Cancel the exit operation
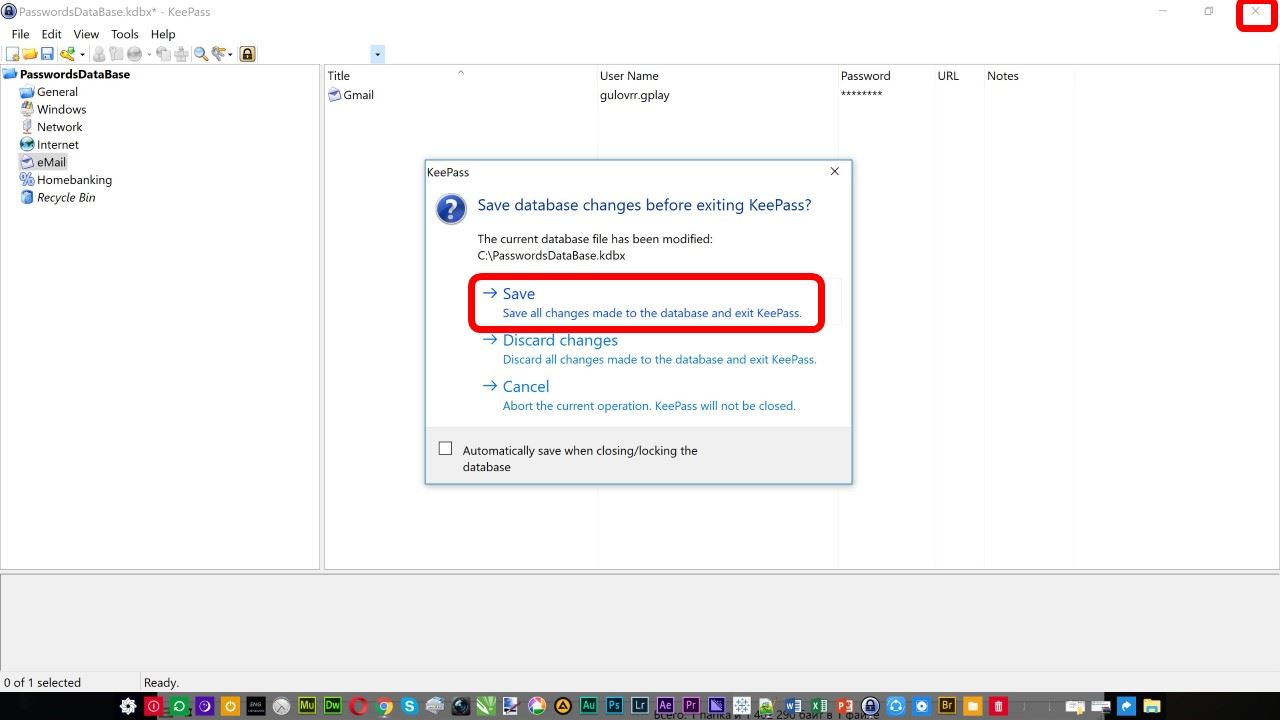 [x=526, y=387]
